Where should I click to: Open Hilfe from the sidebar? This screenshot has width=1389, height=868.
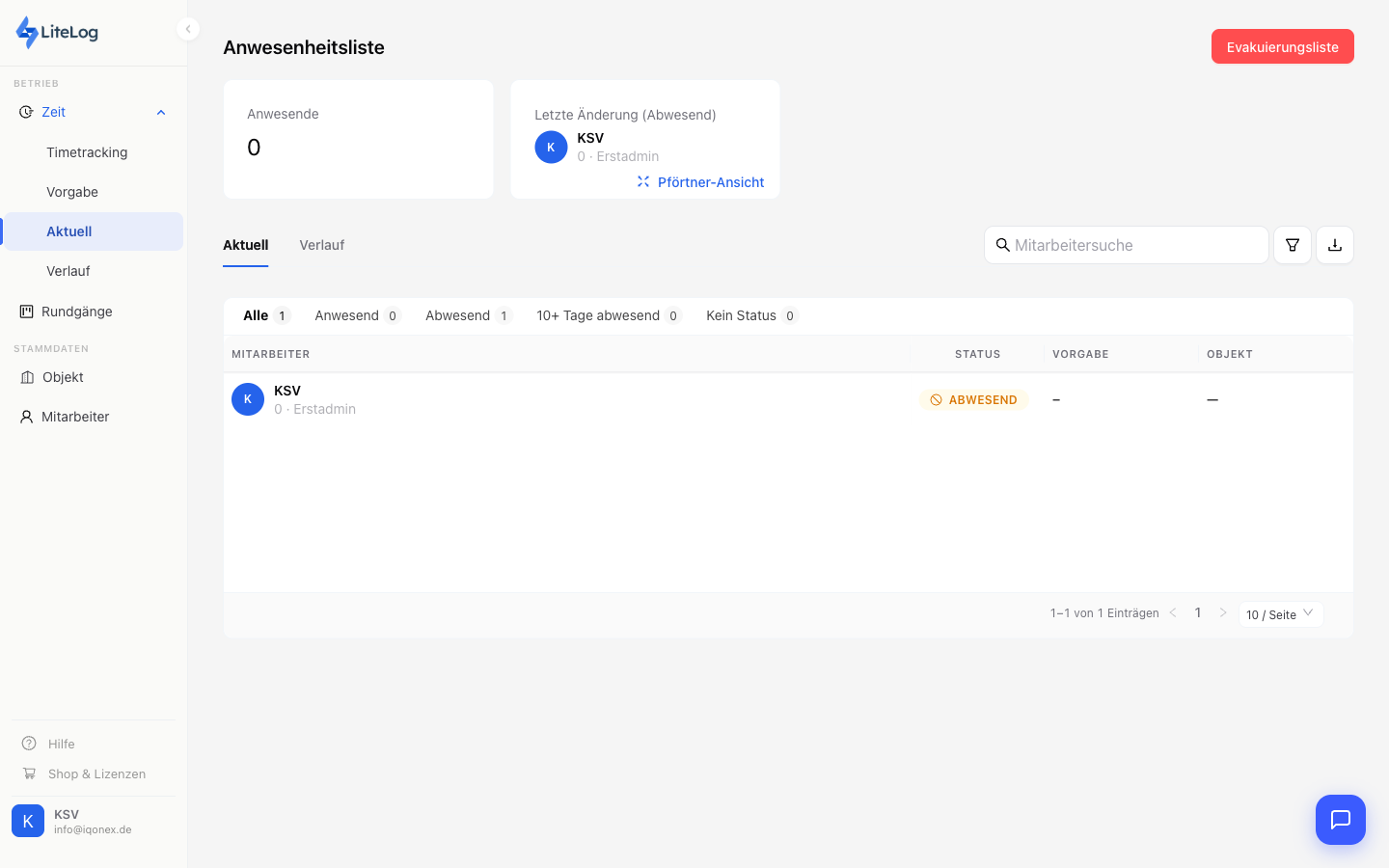(61, 744)
